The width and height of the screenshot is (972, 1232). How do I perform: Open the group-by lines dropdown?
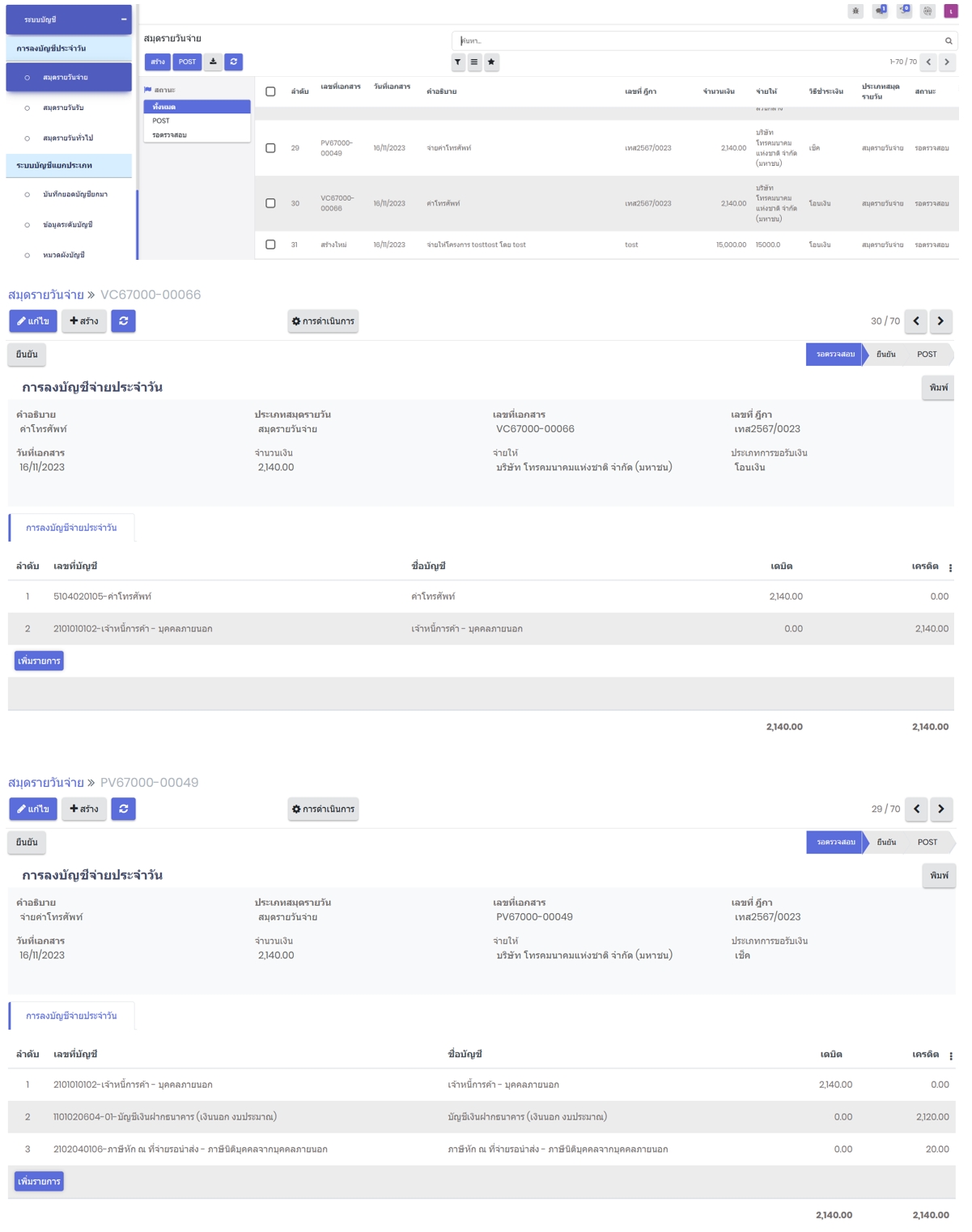(x=474, y=62)
